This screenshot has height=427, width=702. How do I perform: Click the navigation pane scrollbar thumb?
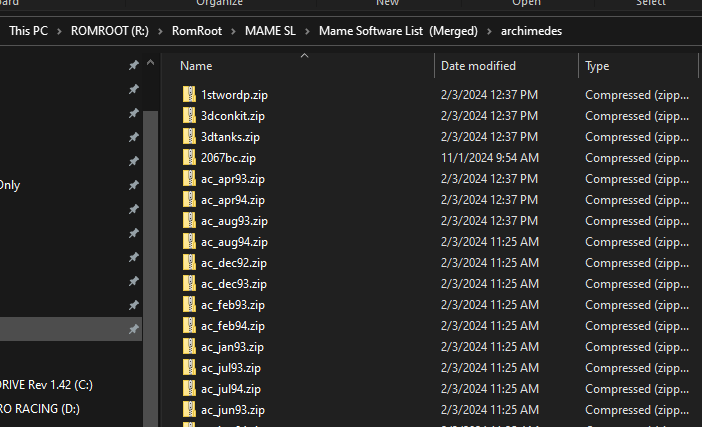(x=150, y=269)
